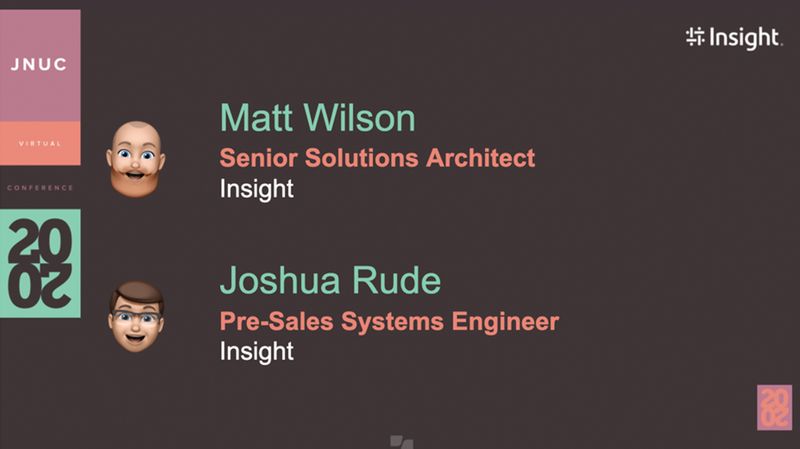Click the gray logo at bottom center
The image size is (800, 449).
[x=402, y=442]
